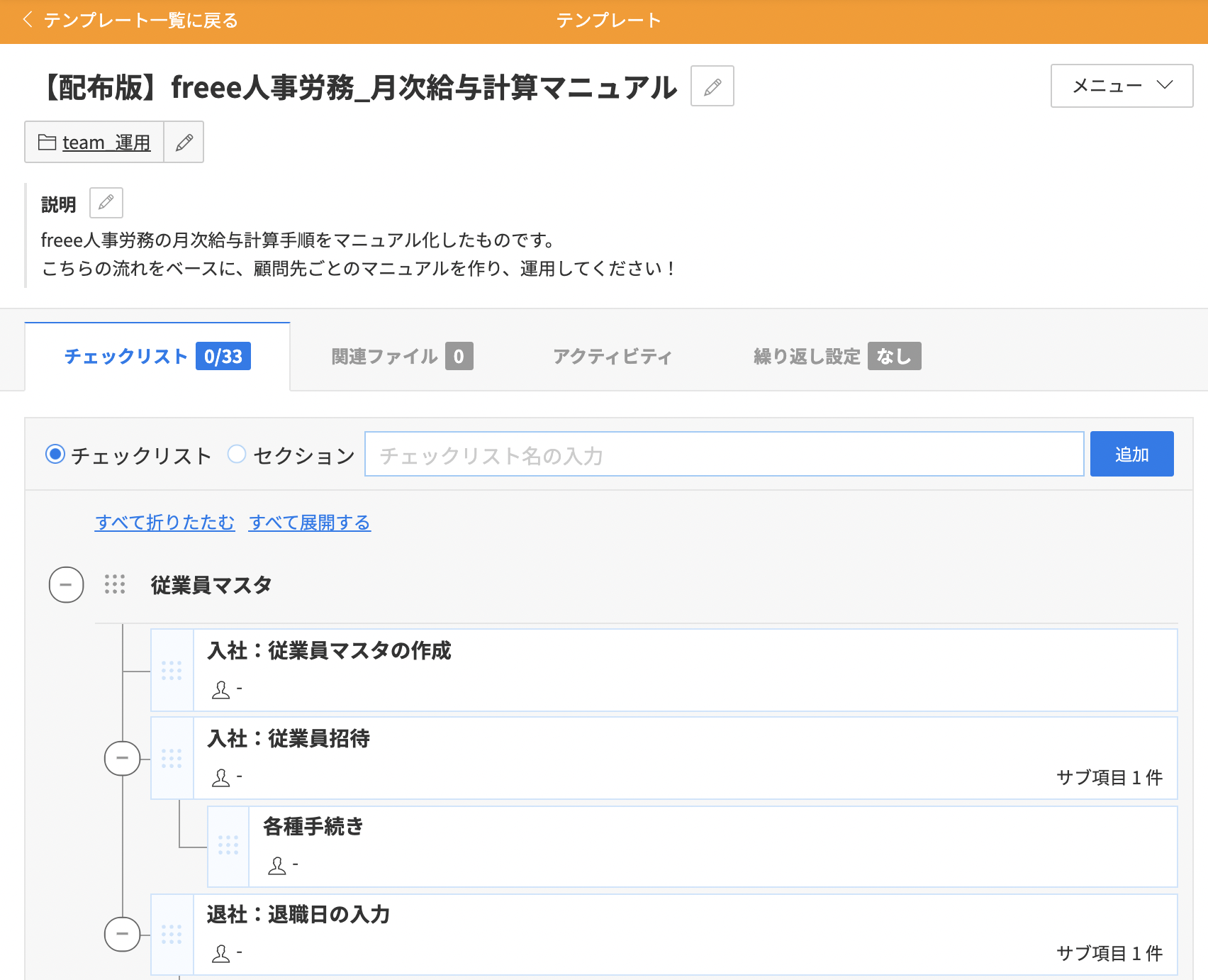Click 従業員マスタ section title
The width and height of the screenshot is (1208, 980).
pos(211,585)
